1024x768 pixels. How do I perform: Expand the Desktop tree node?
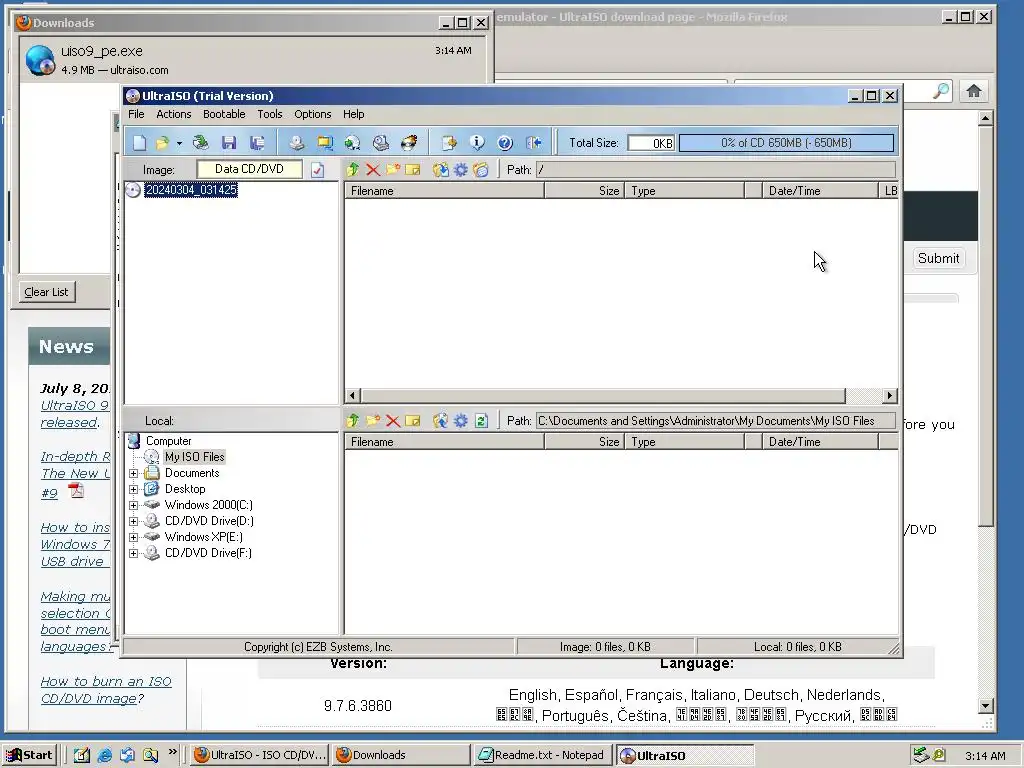click(x=133, y=489)
